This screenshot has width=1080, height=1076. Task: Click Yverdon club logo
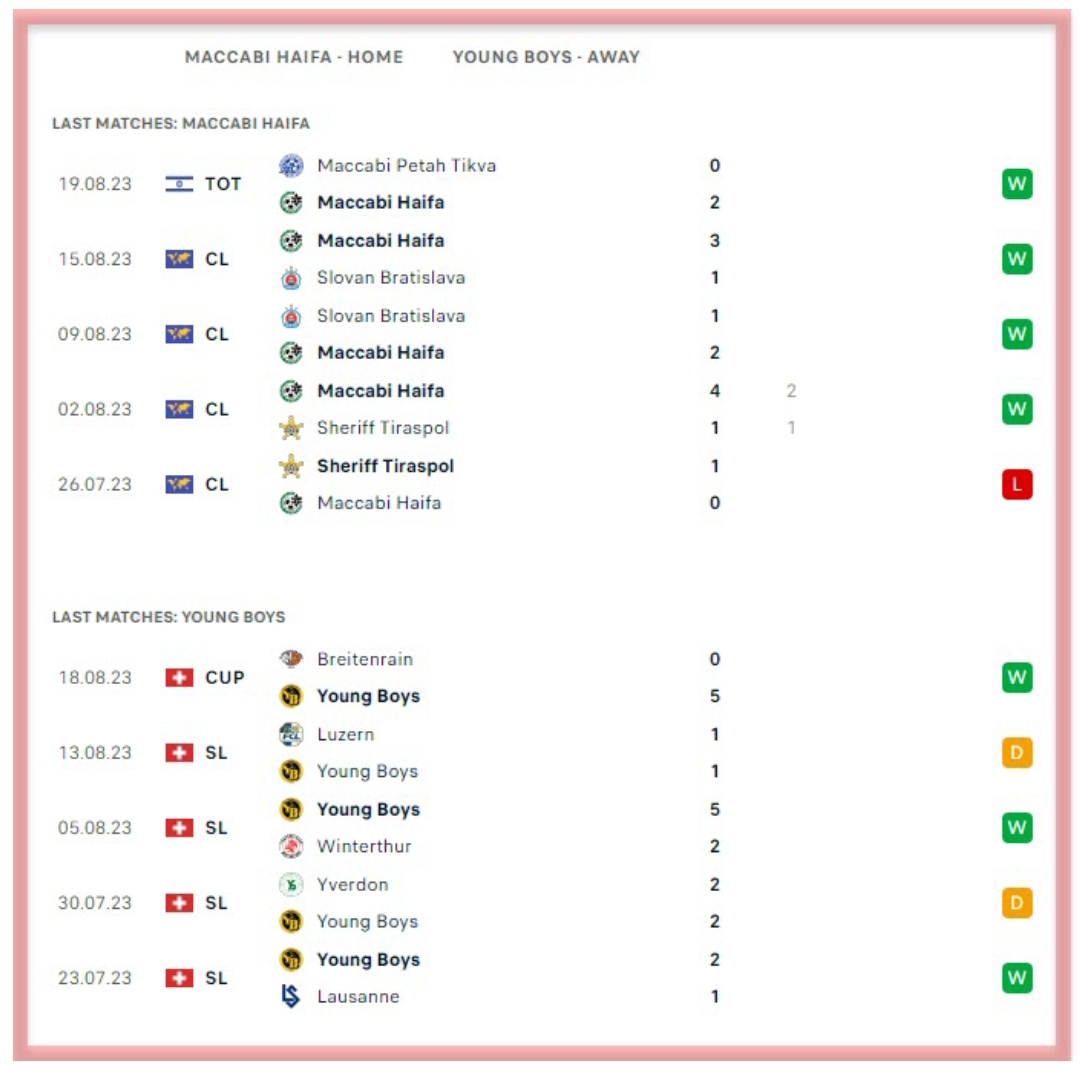click(291, 884)
